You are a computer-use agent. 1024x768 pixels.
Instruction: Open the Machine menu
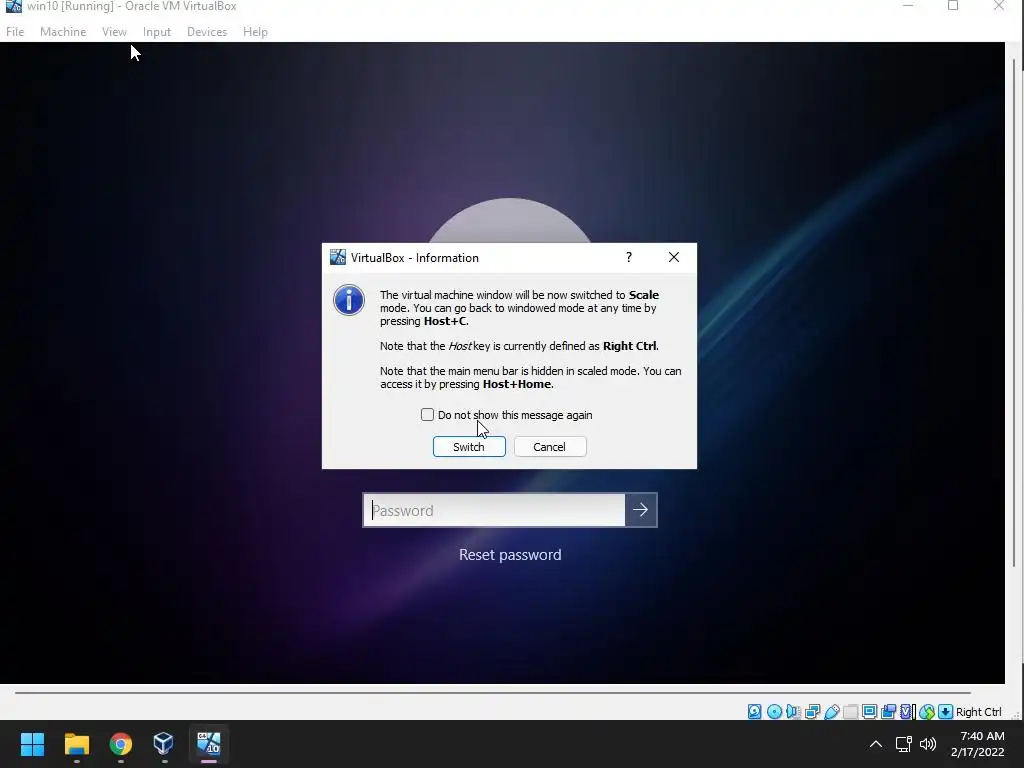pos(63,31)
